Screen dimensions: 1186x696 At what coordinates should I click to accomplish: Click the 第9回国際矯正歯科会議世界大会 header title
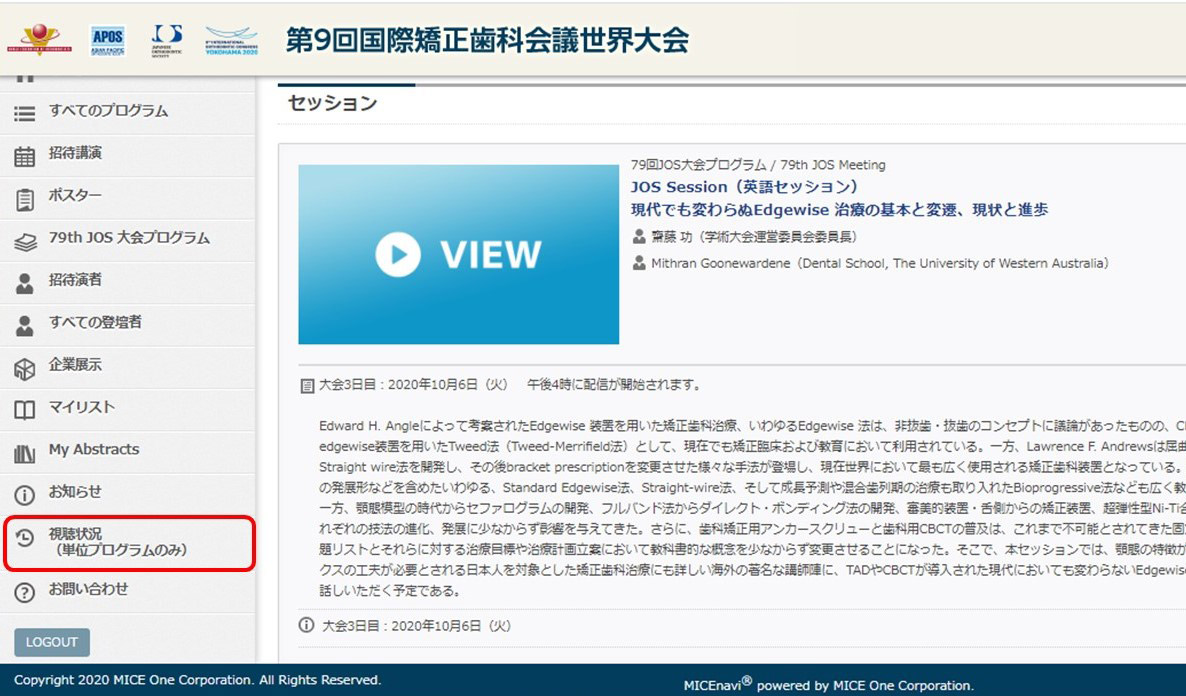(487, 40)
